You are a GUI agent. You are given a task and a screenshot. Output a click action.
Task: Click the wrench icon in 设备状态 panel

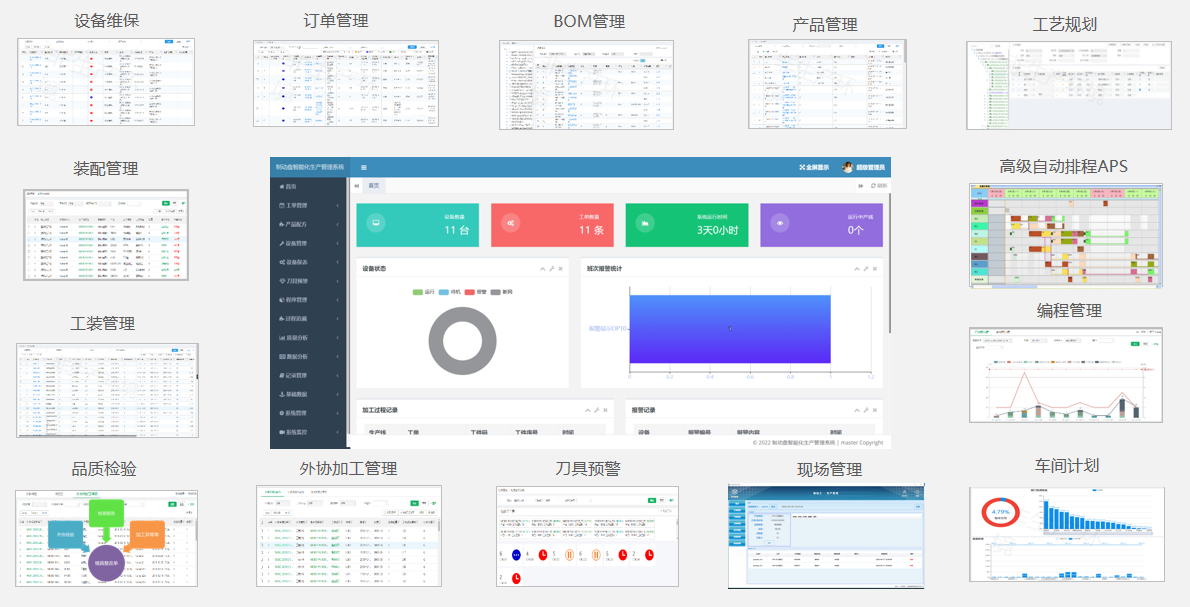click(551, 269)
